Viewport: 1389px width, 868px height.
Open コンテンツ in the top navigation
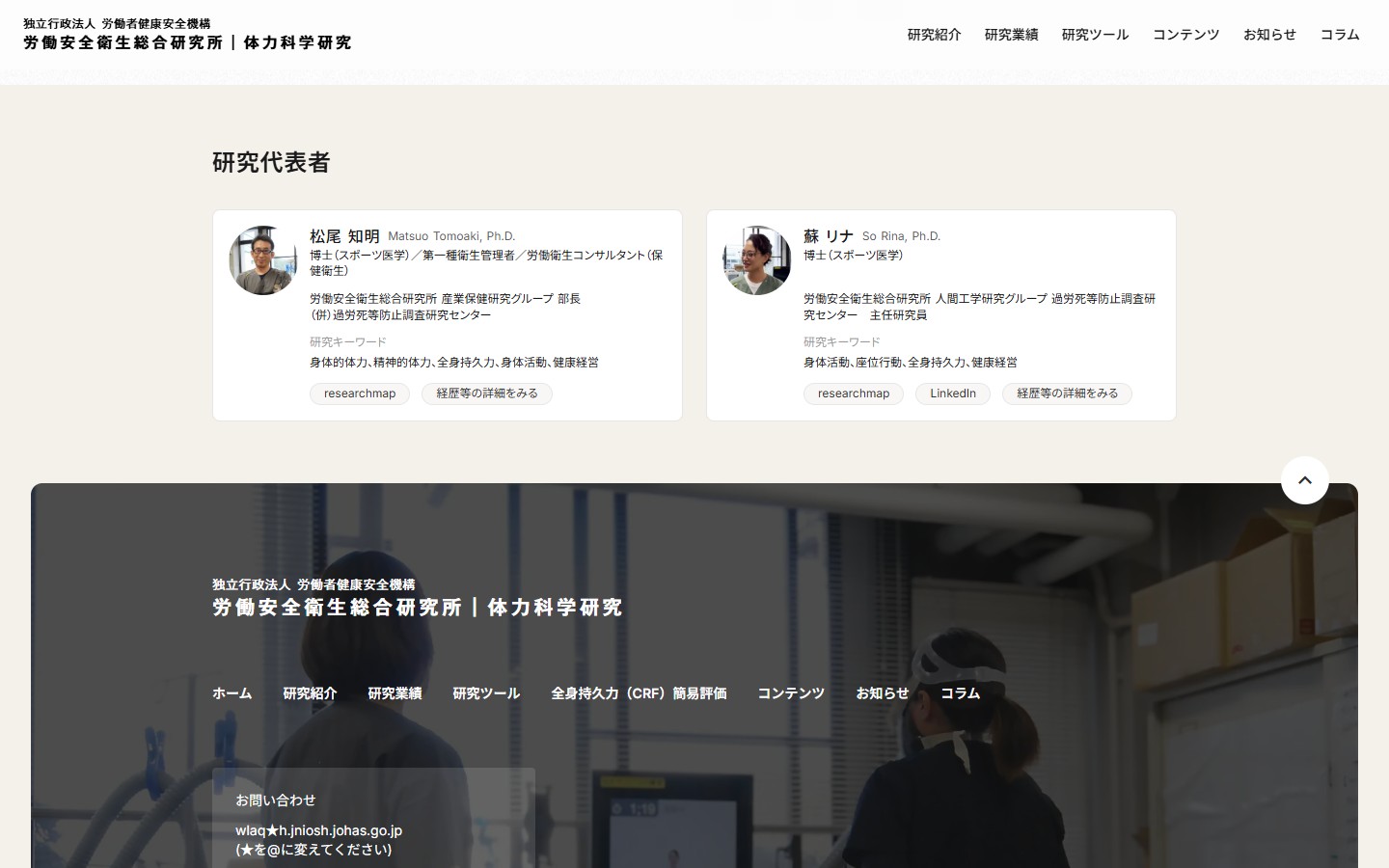click(x=1185, y=35)
